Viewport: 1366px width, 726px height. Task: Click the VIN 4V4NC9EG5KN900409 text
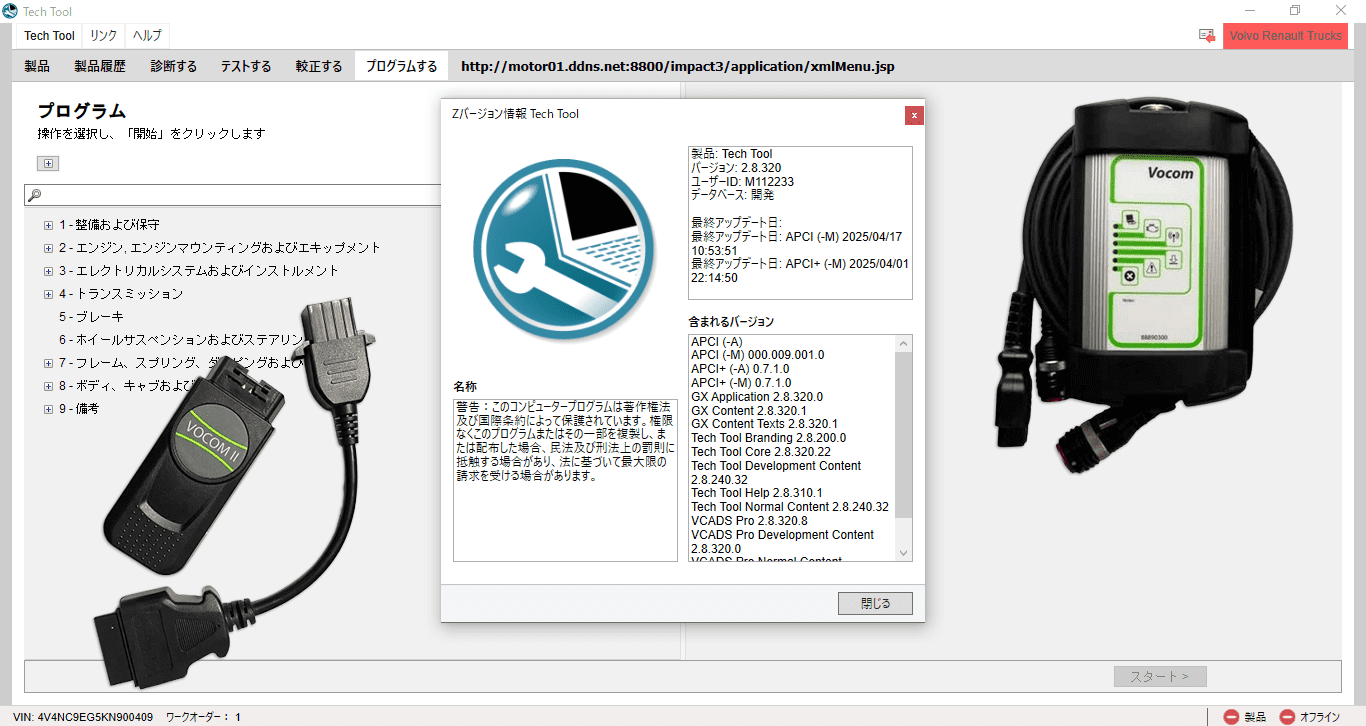click(82, 717)
